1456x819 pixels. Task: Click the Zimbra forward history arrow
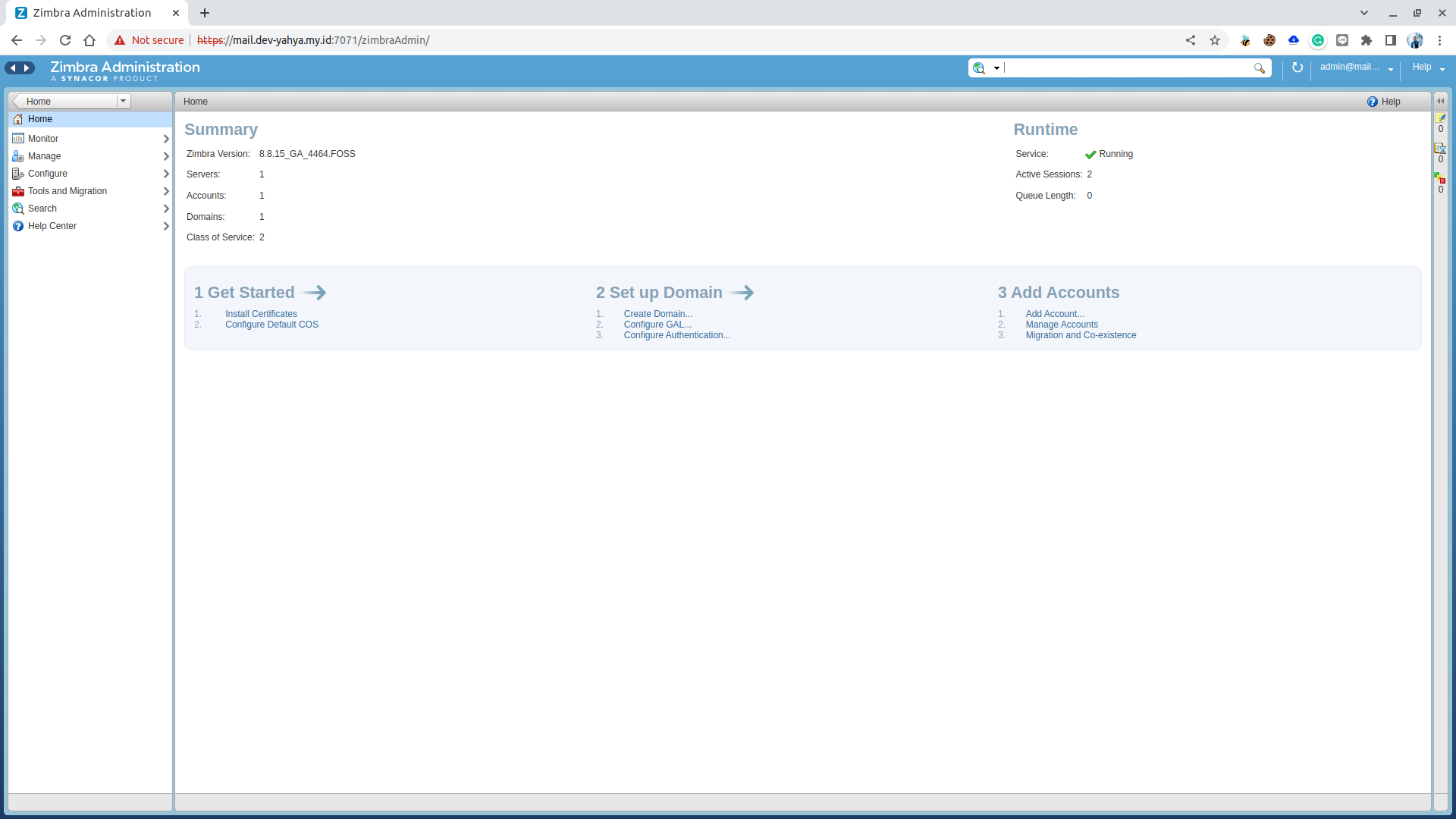click(27, 68)
